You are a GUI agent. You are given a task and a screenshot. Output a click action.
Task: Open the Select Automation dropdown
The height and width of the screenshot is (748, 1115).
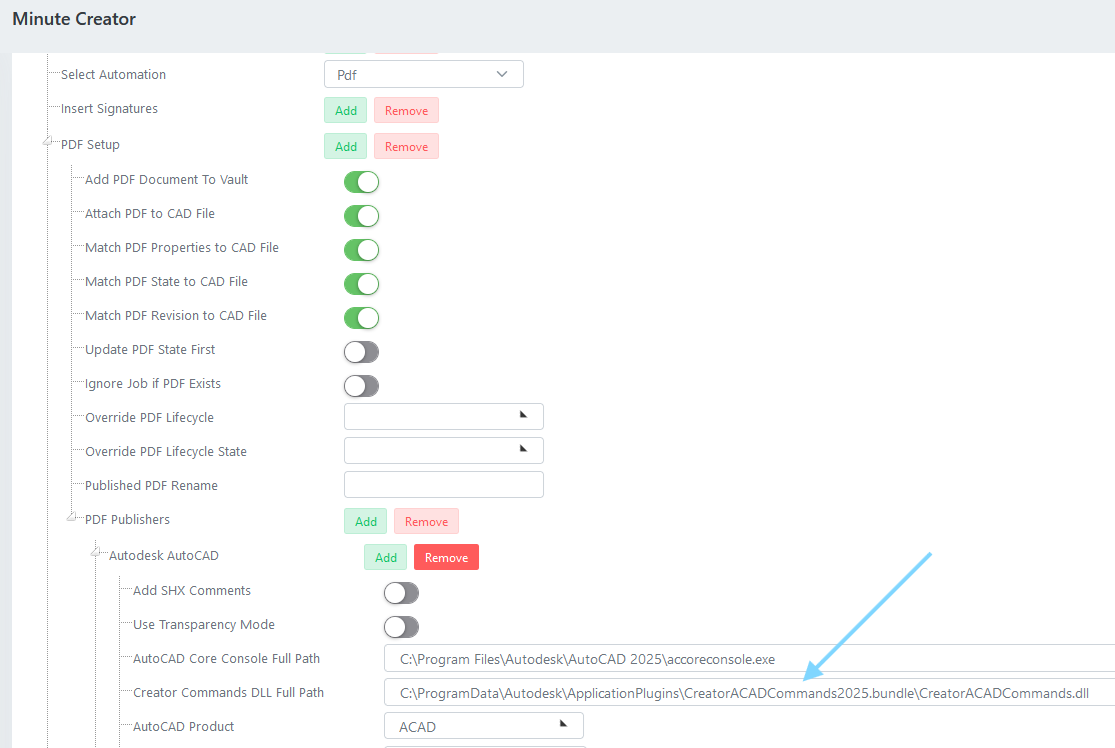click(423, 75)
